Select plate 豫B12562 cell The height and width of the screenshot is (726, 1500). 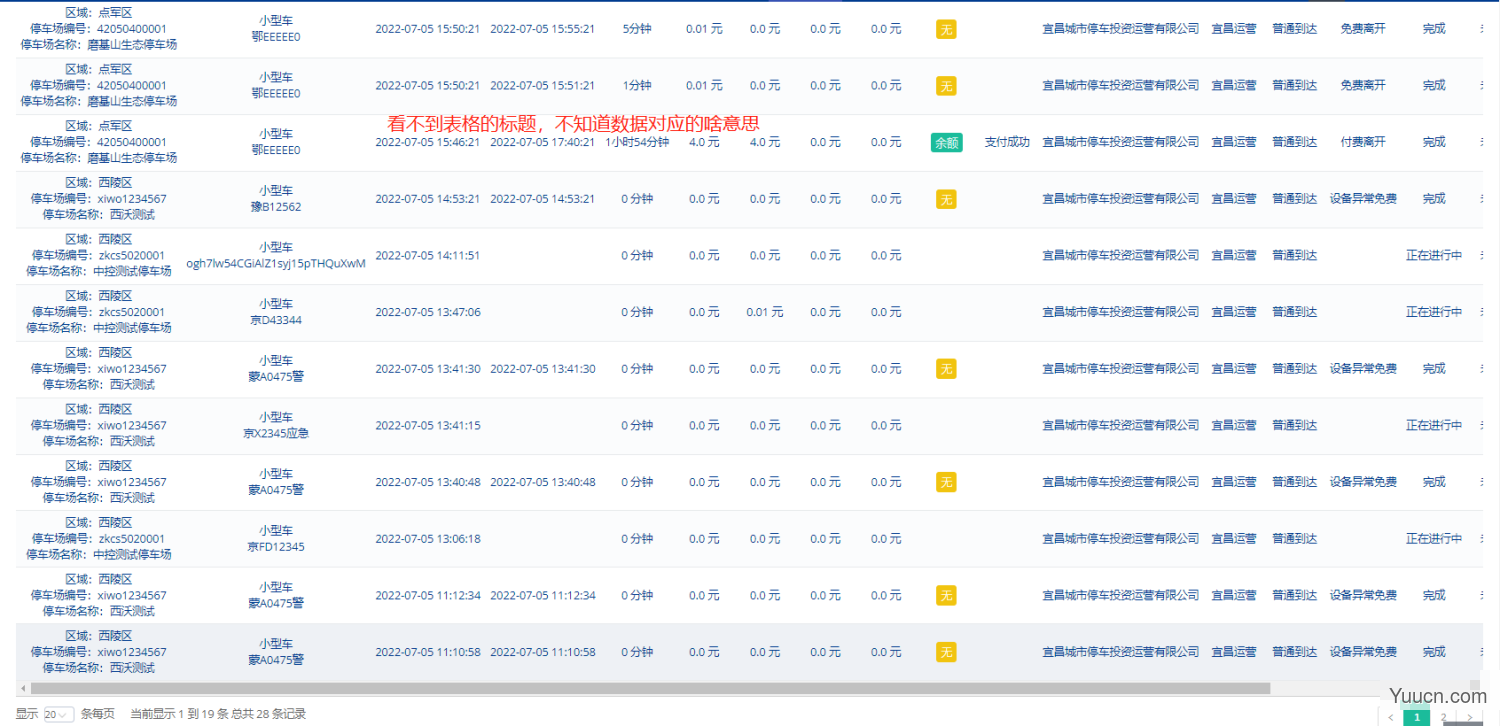[276, 207]
